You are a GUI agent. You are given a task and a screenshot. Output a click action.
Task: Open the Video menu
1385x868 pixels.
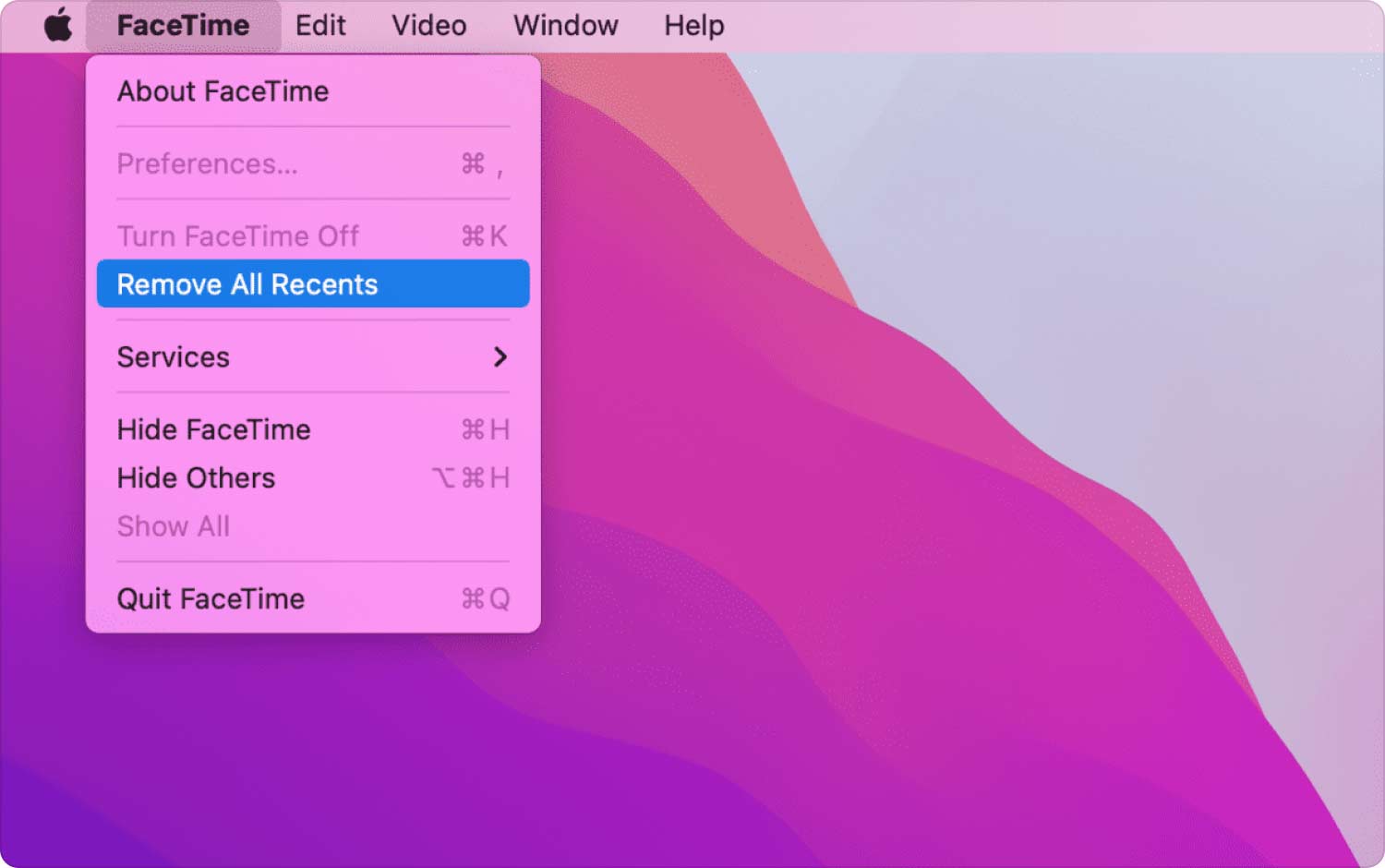429,25
